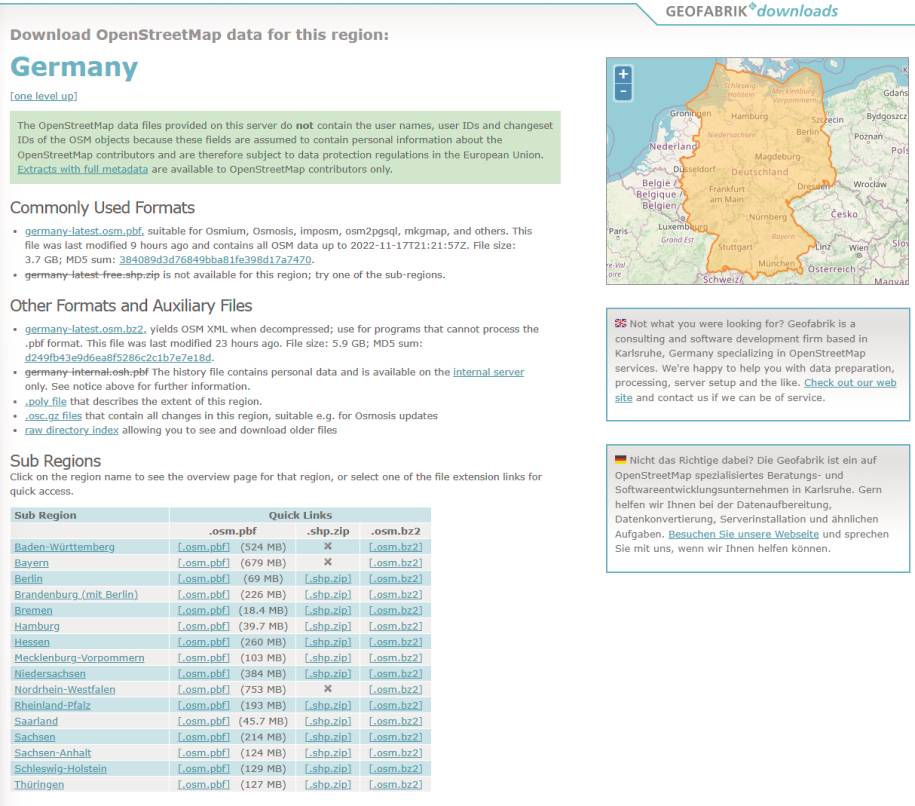Open the Thüringen region page
Viewport: 915px width, 806px height.
click(39, 785)
